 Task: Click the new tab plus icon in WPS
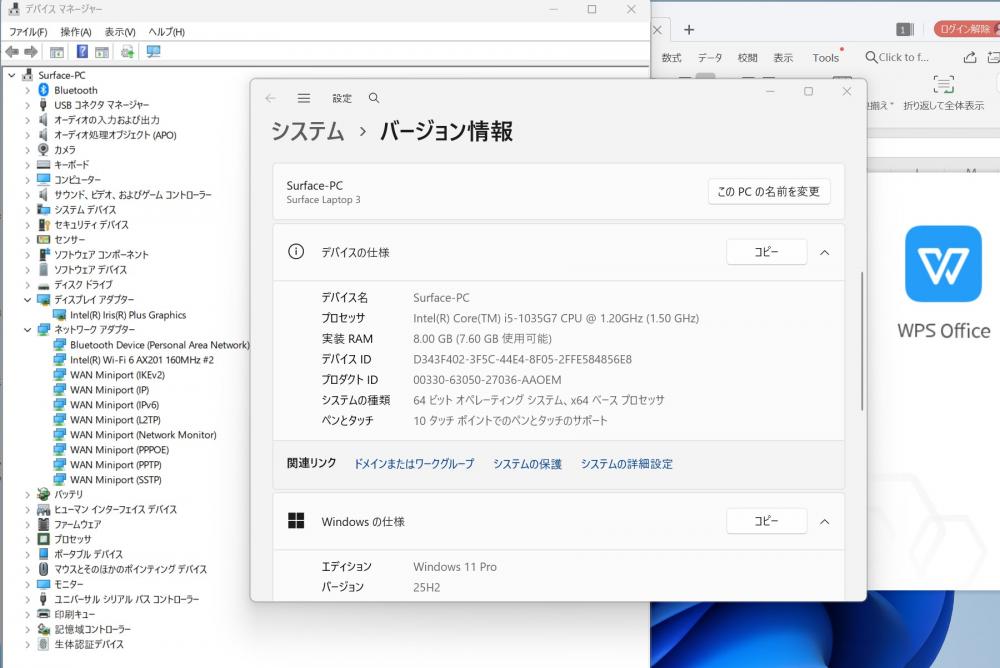[x=689, y=30]
